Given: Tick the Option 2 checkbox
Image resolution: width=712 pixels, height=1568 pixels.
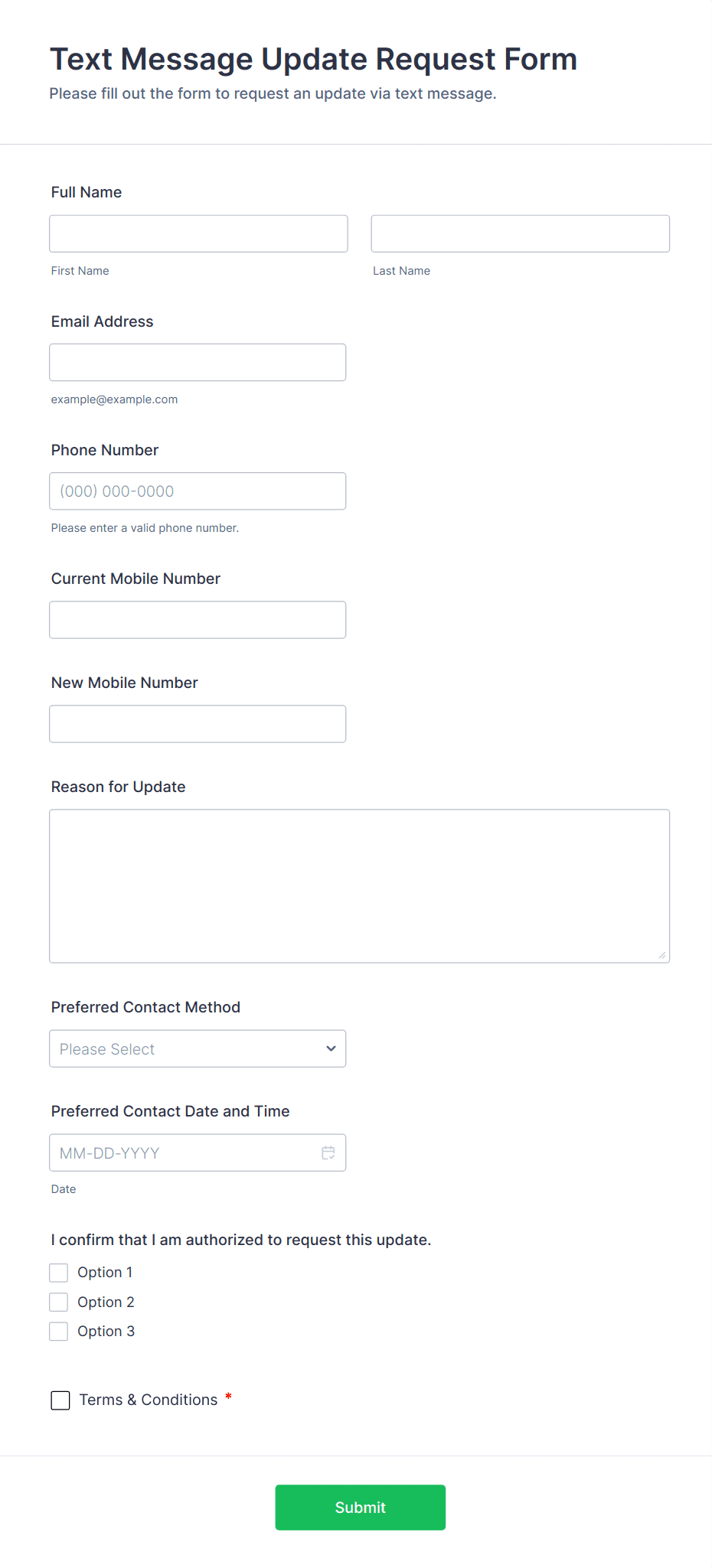Looking at the screenshot, I should [x=59, y=1302].
